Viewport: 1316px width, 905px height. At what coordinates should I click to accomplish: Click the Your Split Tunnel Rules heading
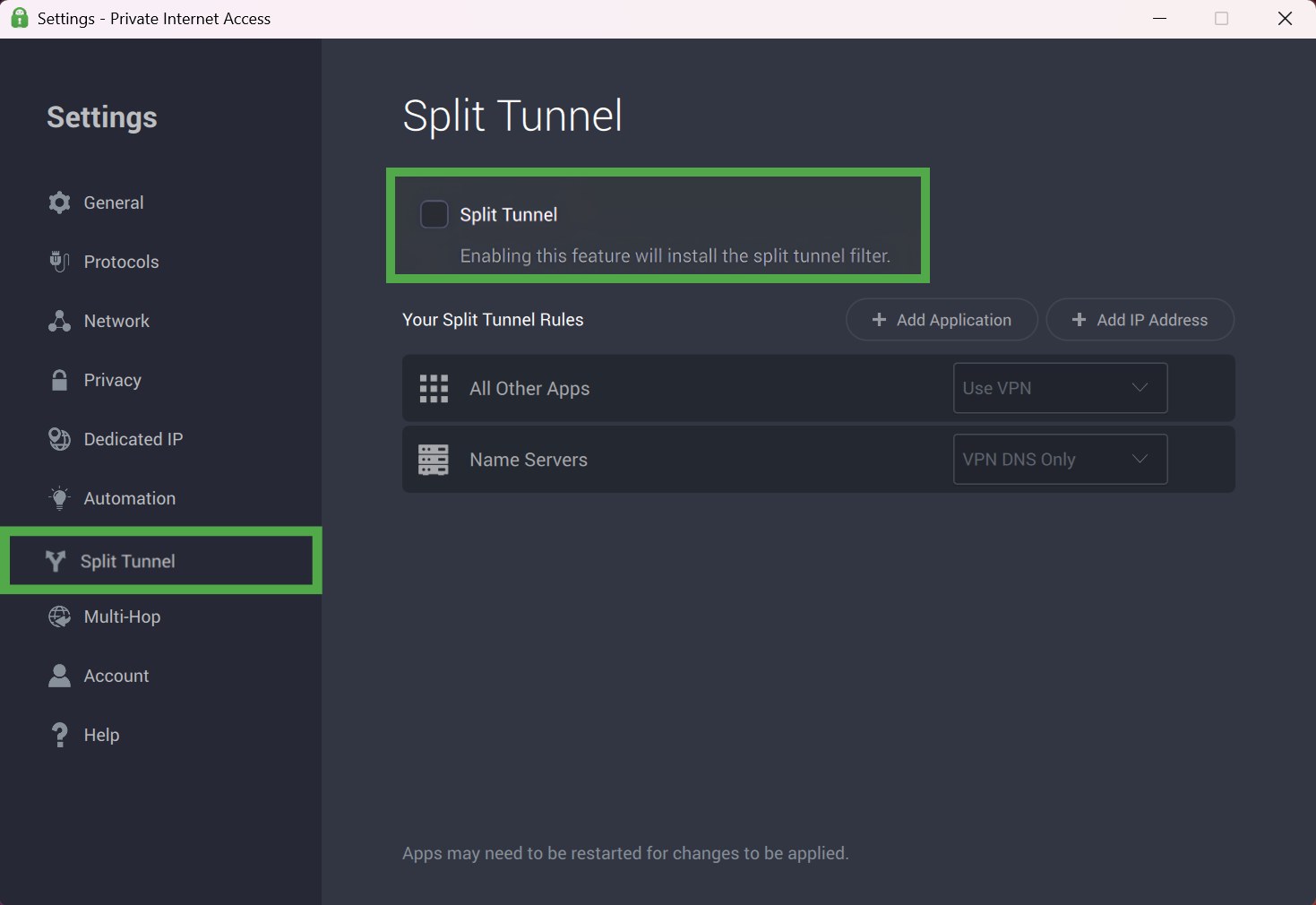pyautogui.click(x=493, y=320)
